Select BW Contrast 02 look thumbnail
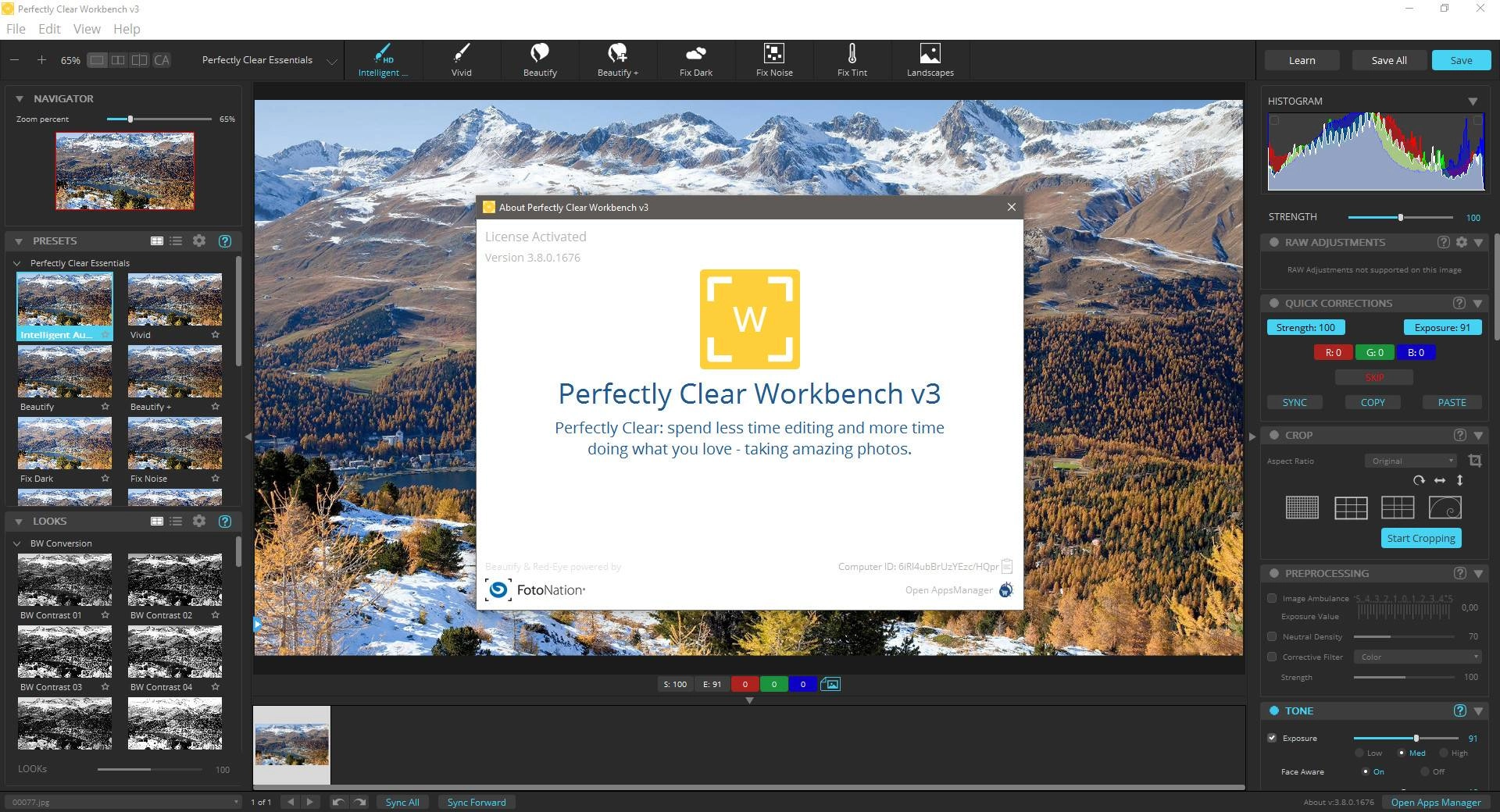The image size is (1500, 812). 175,580
